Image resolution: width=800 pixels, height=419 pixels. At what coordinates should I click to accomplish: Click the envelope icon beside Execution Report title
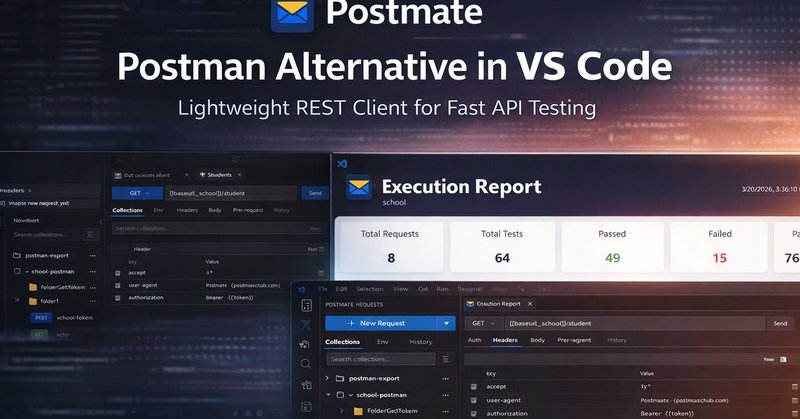[x=359, y=187]
